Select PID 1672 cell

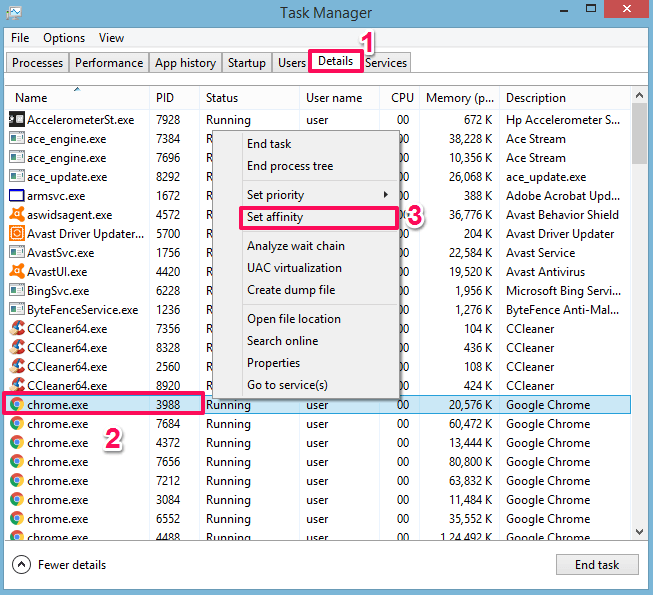[168, 196]
